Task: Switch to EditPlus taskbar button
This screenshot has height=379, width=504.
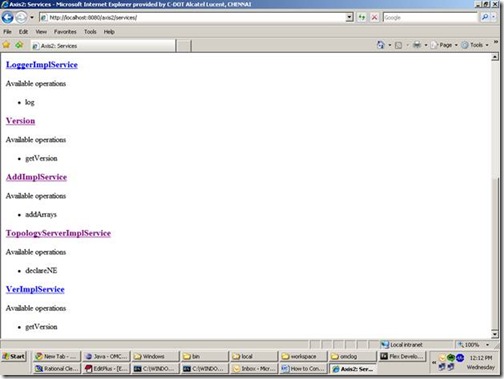Action: coord(106,368)
